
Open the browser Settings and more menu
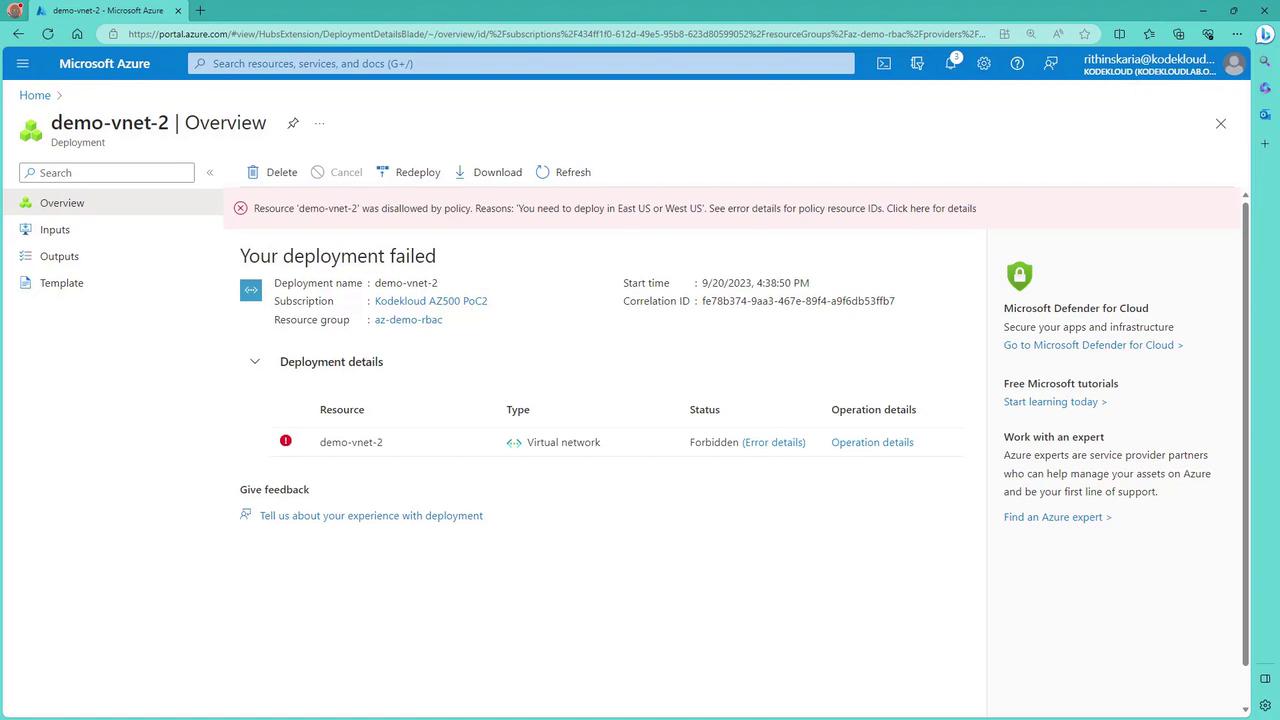(x=1237, y=33)
